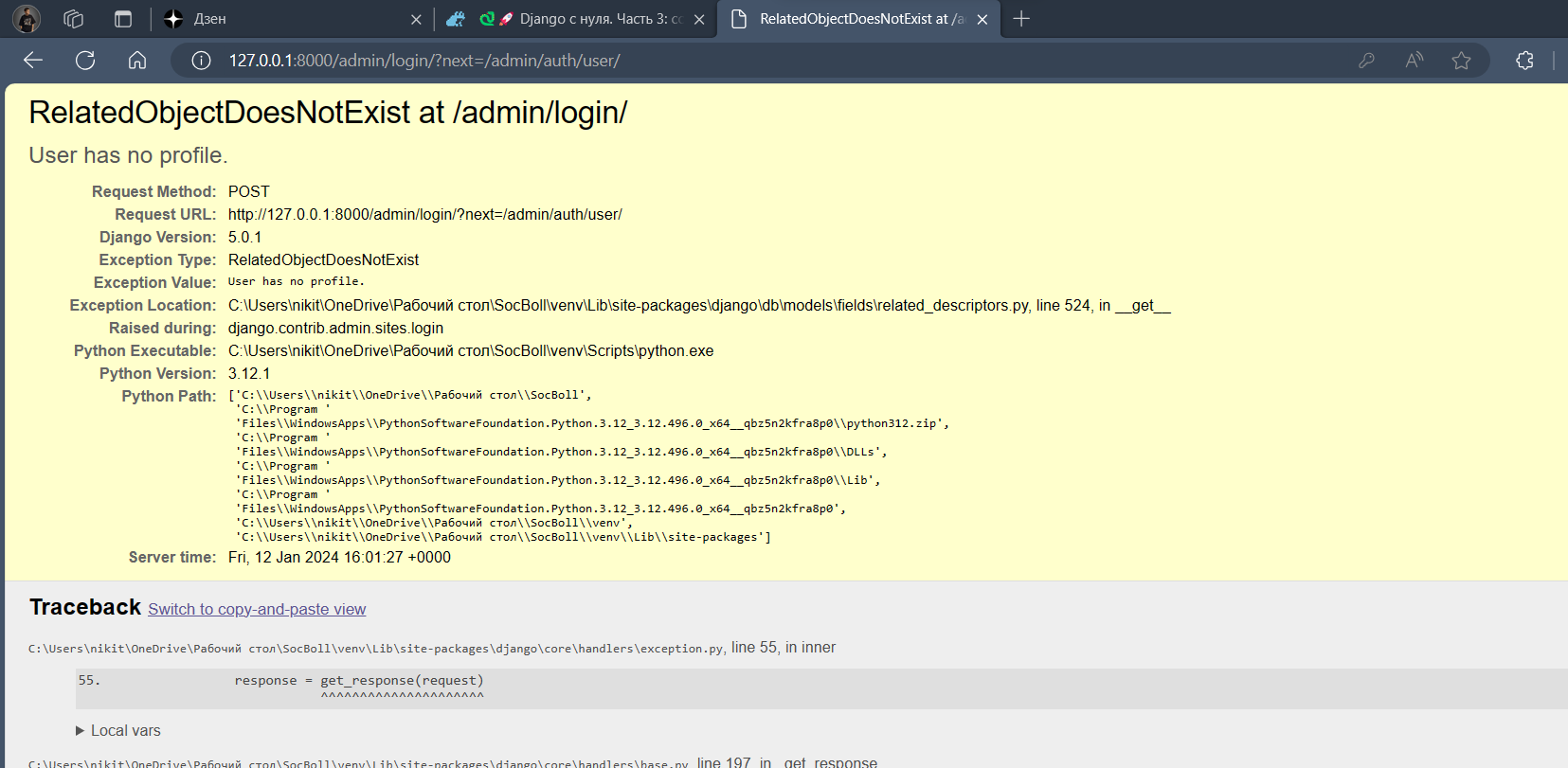View site information icon in address bar

click(201, 61)
